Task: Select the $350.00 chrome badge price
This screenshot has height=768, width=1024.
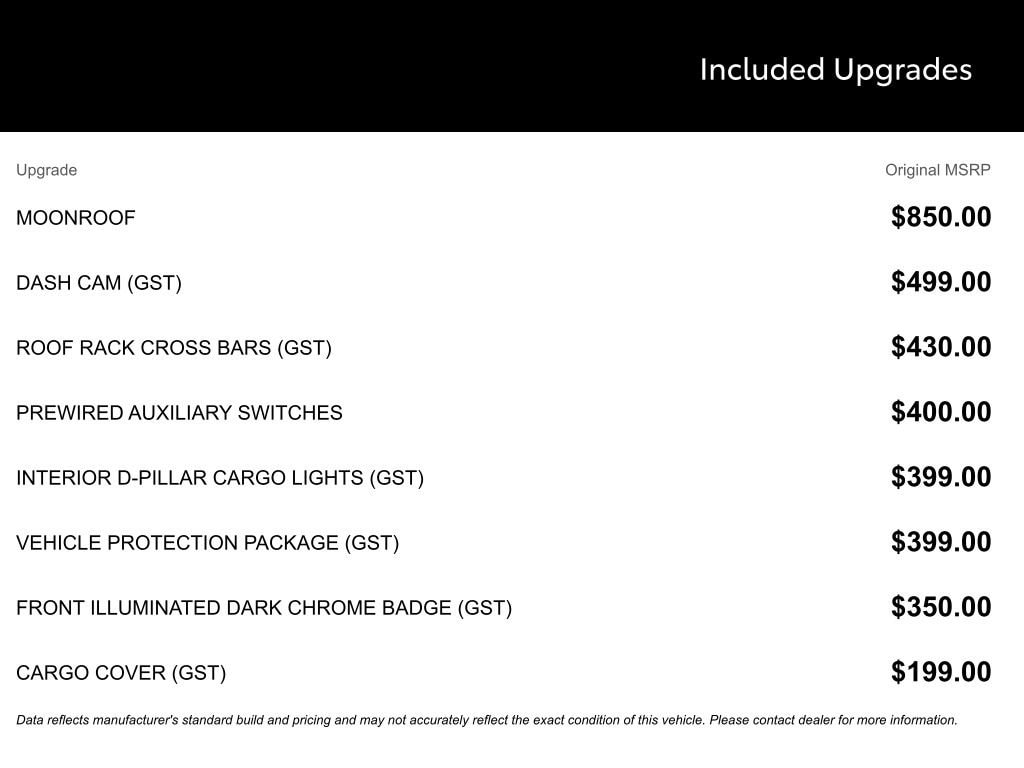Action: pos(941,607)
